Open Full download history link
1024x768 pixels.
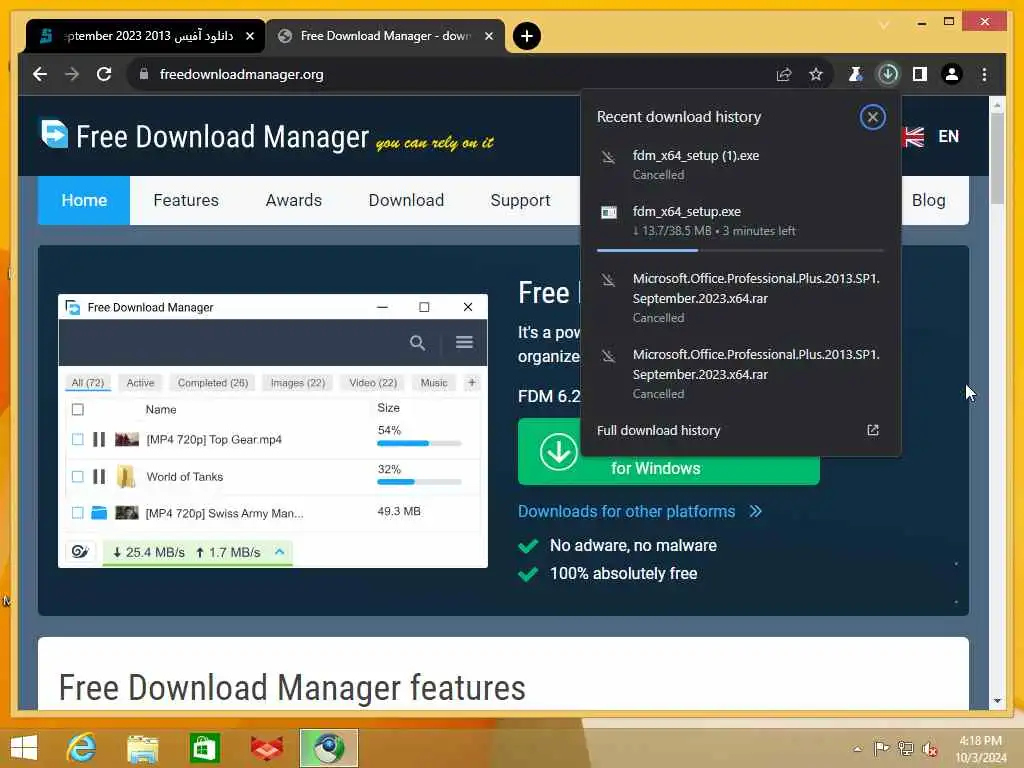click(658, 430)
